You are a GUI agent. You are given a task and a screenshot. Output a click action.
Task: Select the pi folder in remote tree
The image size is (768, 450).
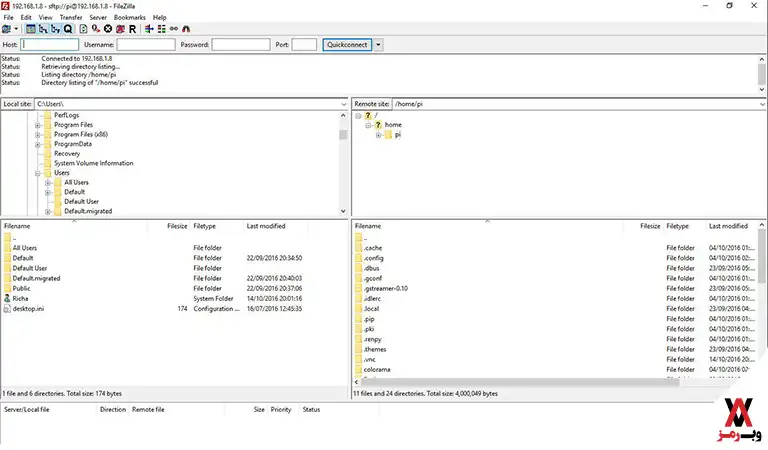[397, 135]
